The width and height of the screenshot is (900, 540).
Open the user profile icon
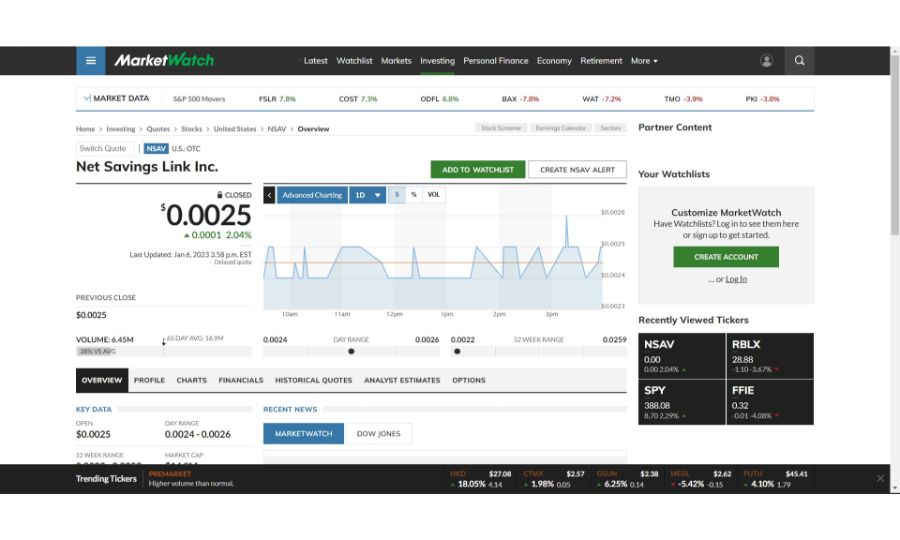pyautogui.click(x=766, y=60)
